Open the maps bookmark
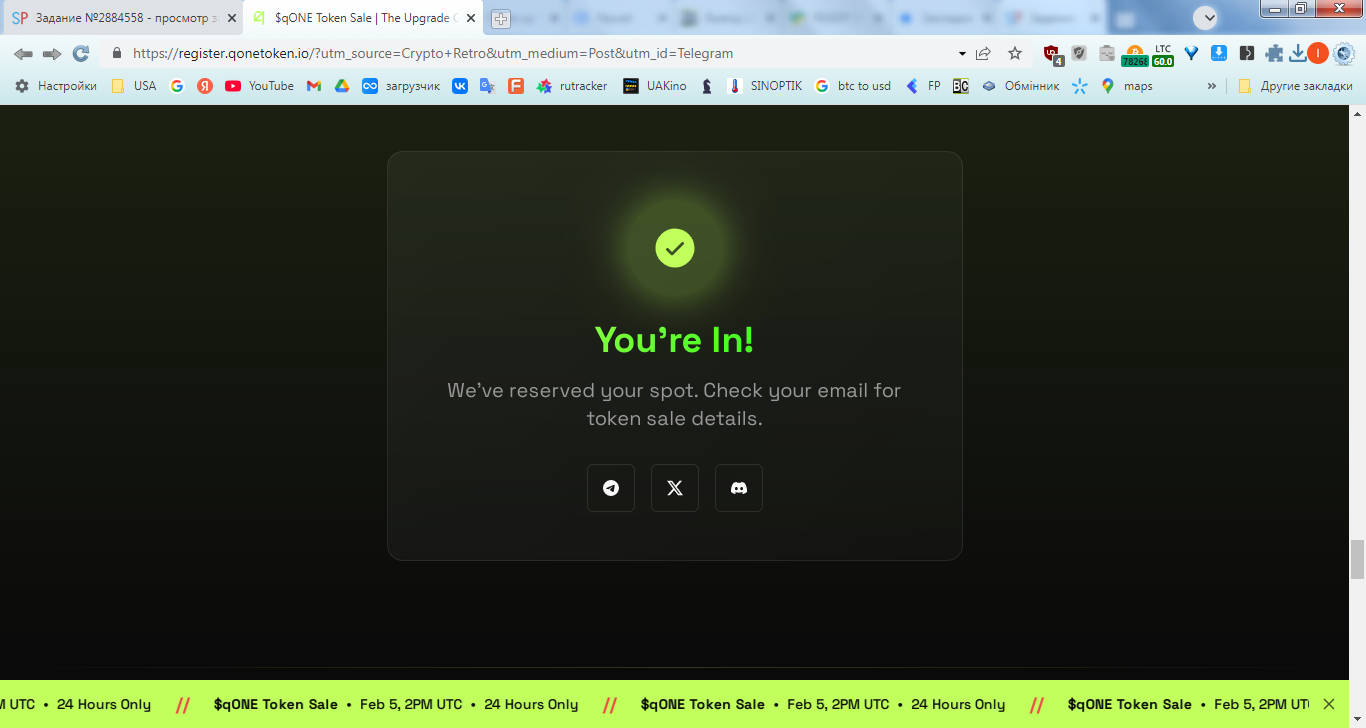 point(1127,86)
